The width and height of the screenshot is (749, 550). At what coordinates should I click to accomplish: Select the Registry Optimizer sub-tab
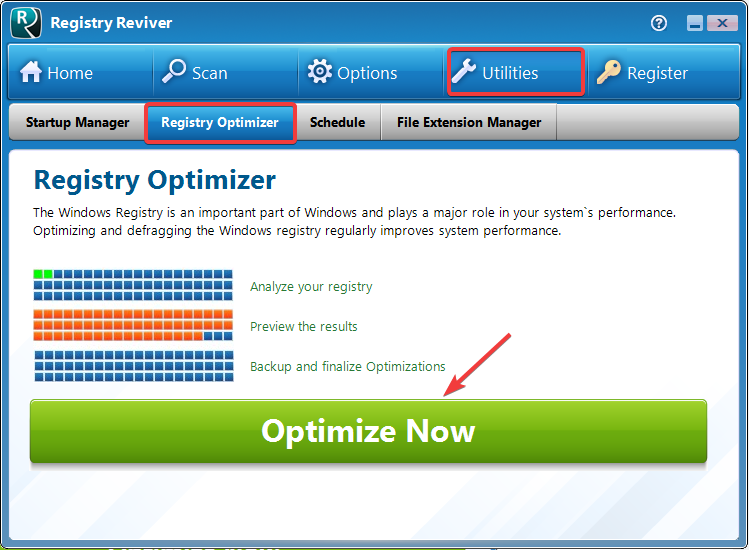220,123
